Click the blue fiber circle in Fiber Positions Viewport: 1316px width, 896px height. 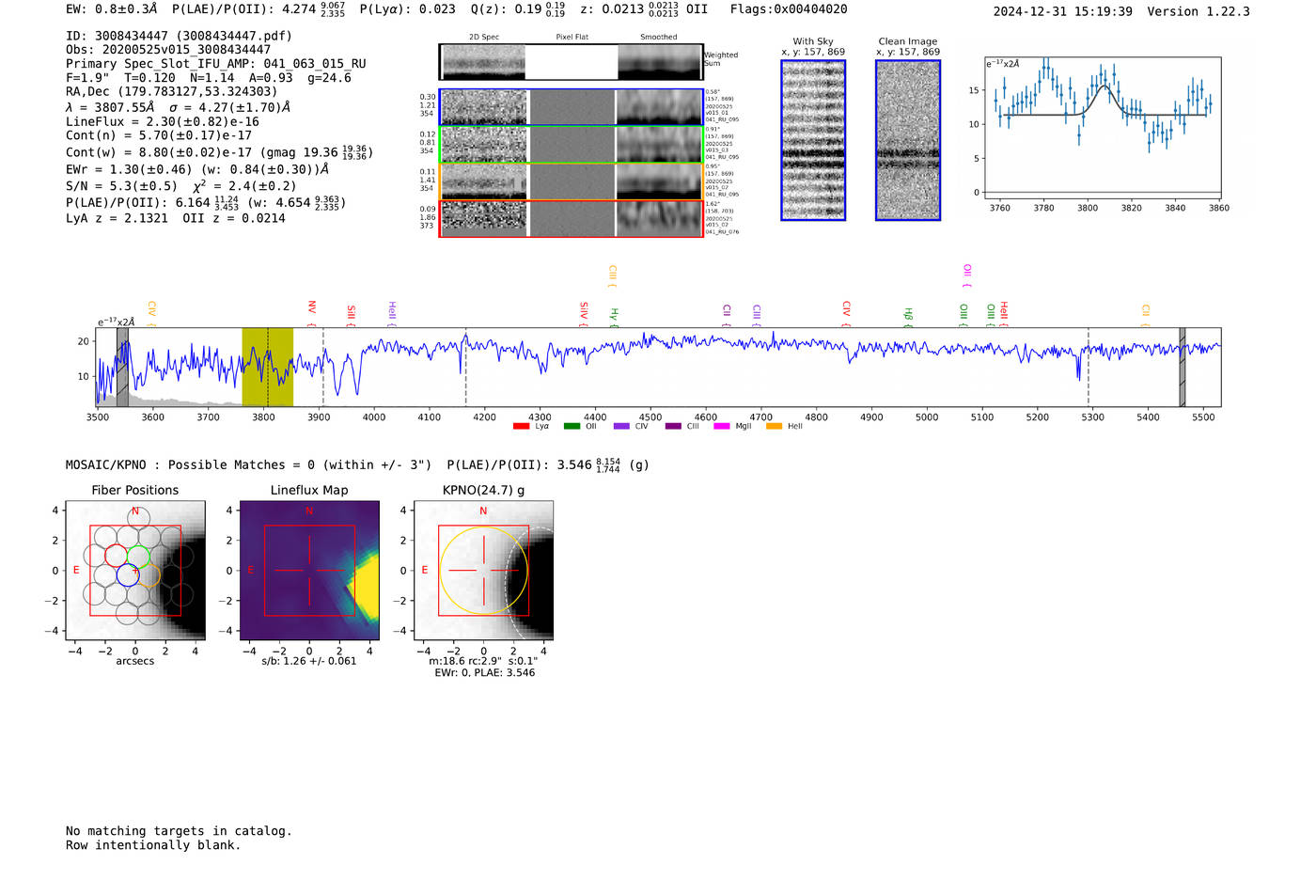(x=127, y=575)
